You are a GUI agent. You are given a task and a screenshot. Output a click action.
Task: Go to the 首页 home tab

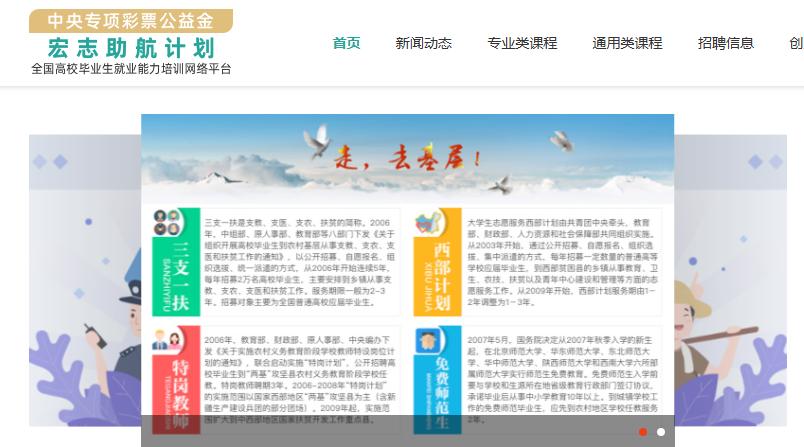pos(346,43)
